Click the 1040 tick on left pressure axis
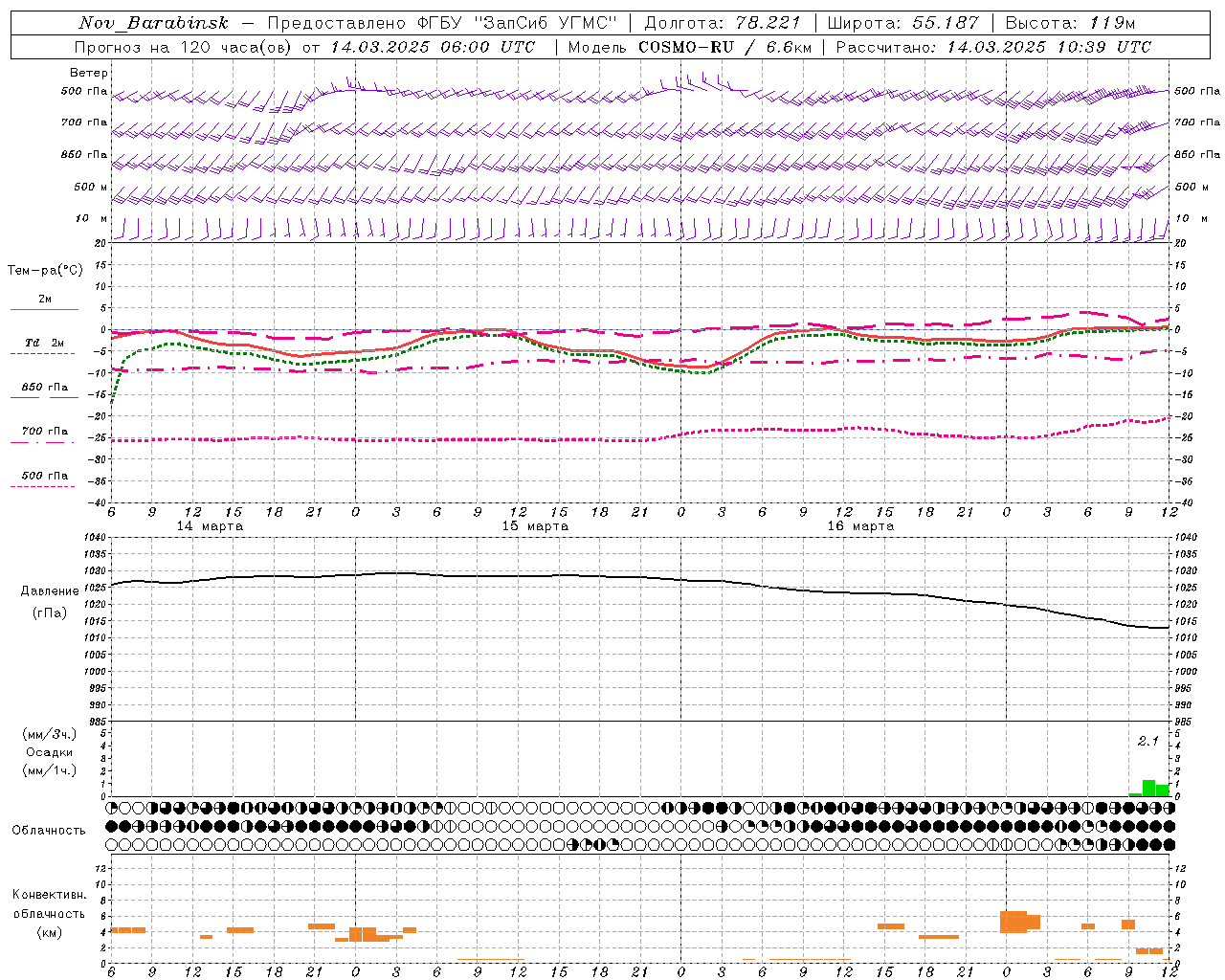Viewport: 1225px width, 980px height. 94,538
